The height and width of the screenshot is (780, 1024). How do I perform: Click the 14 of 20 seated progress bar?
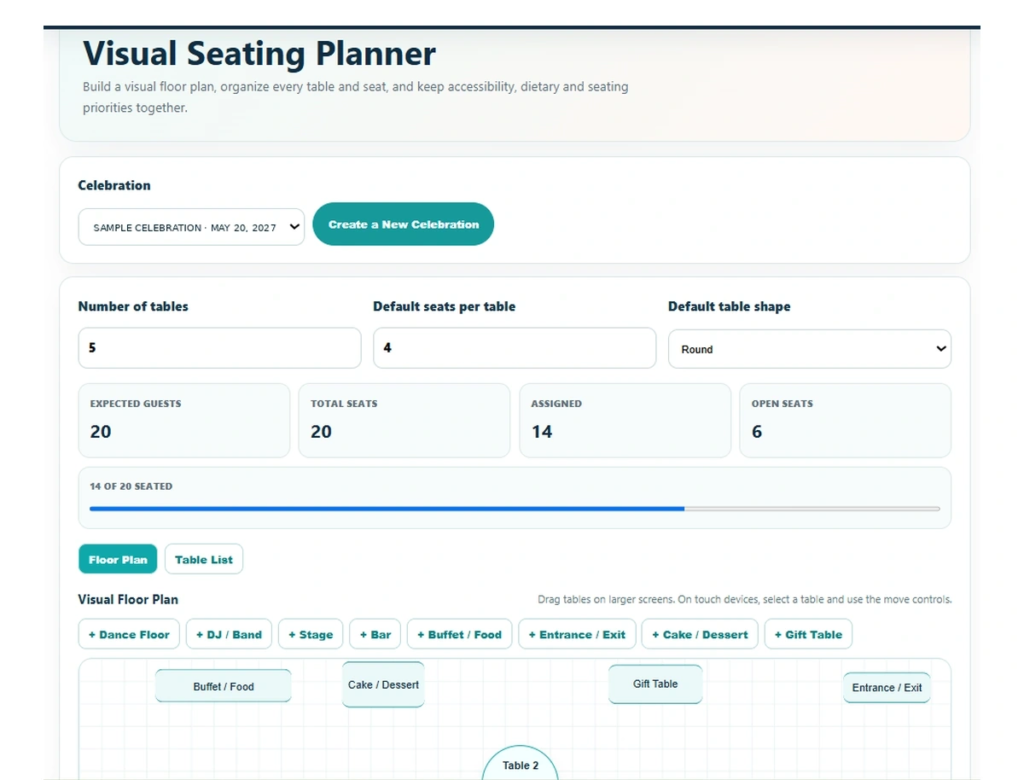coord(515,508)
